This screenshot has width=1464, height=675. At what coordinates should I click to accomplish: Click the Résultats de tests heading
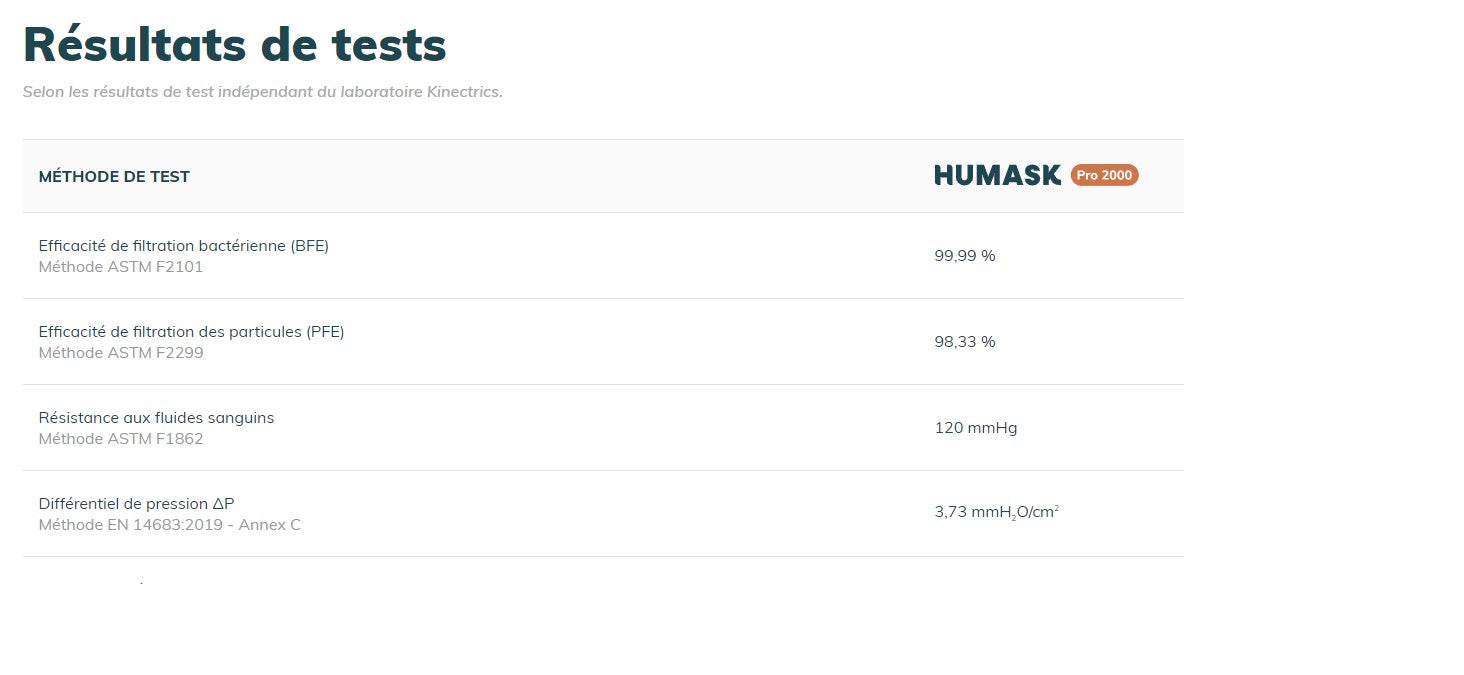click(x=234, y=44)
